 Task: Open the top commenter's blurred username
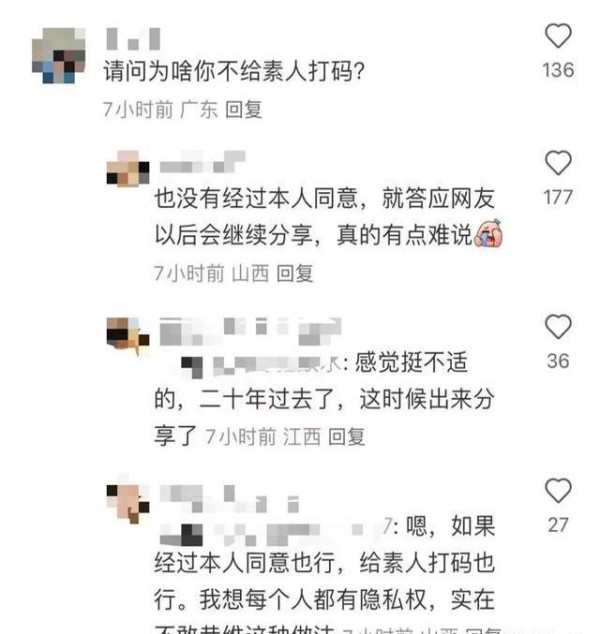click(x=133, y=39)
